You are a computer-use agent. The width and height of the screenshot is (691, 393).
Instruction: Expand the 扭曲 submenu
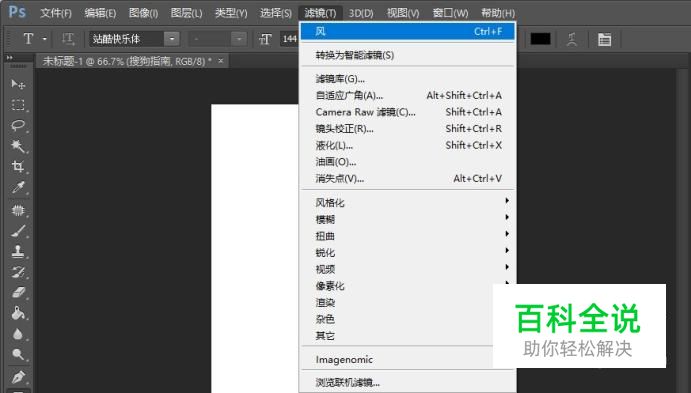(408, 236)
